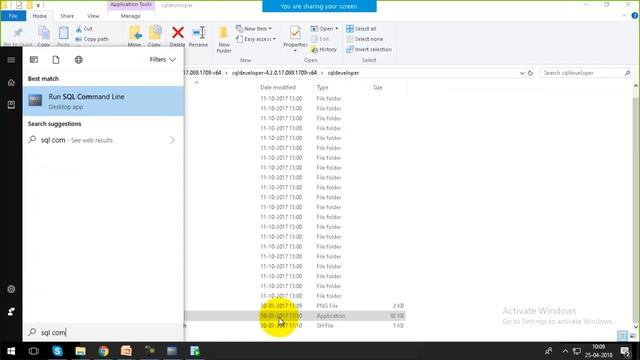Select the PNG File row
The height and width of the screenshot is (360, 640).
coord(295,306)
